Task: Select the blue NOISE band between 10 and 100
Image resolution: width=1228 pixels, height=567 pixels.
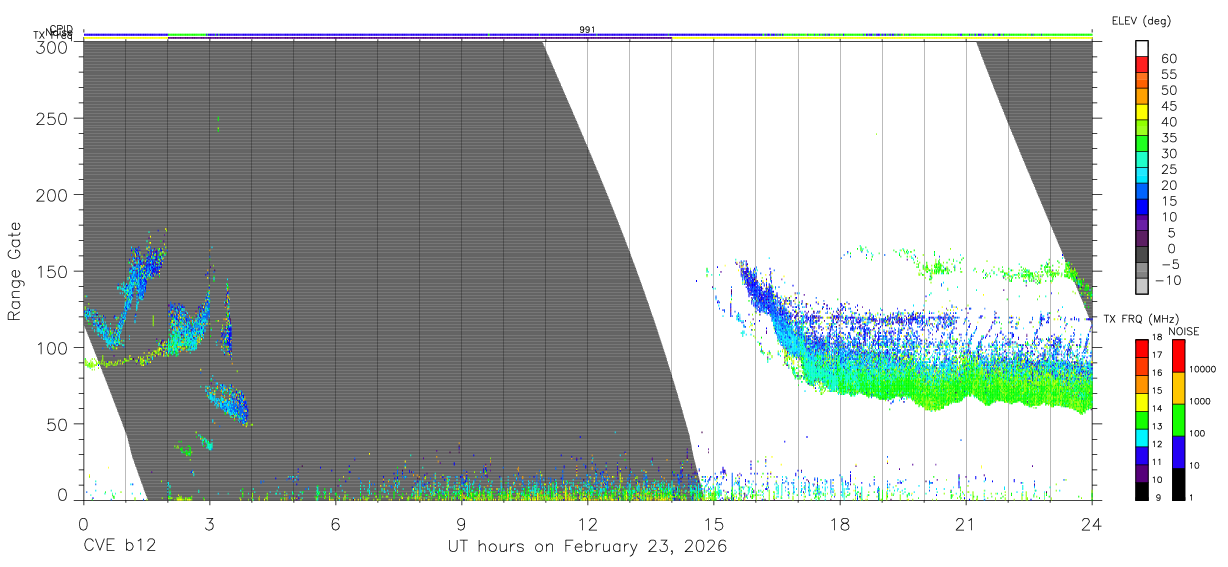Action: click(x=1180, y=450)
